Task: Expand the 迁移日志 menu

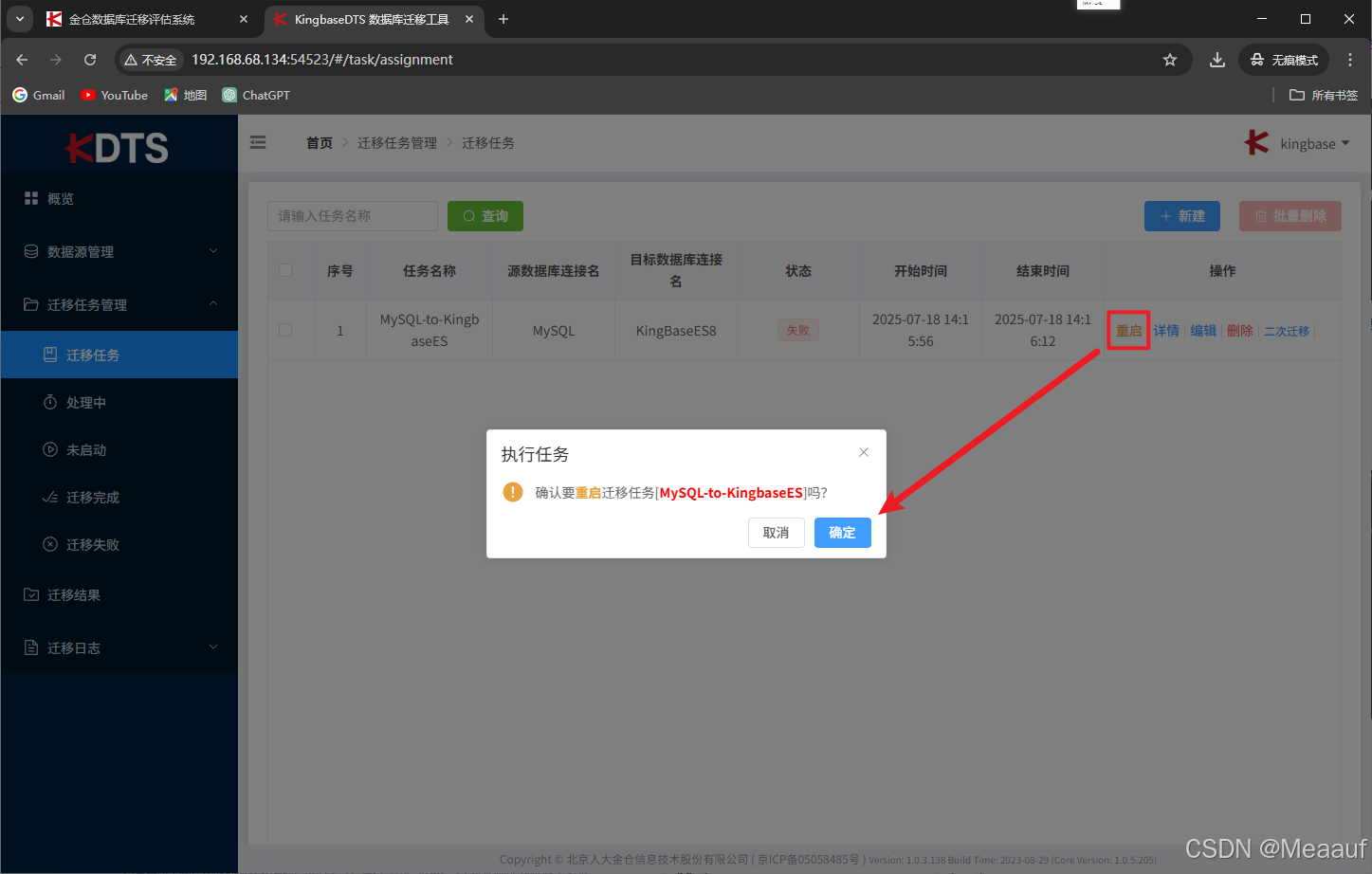Action: click(119, 647)
